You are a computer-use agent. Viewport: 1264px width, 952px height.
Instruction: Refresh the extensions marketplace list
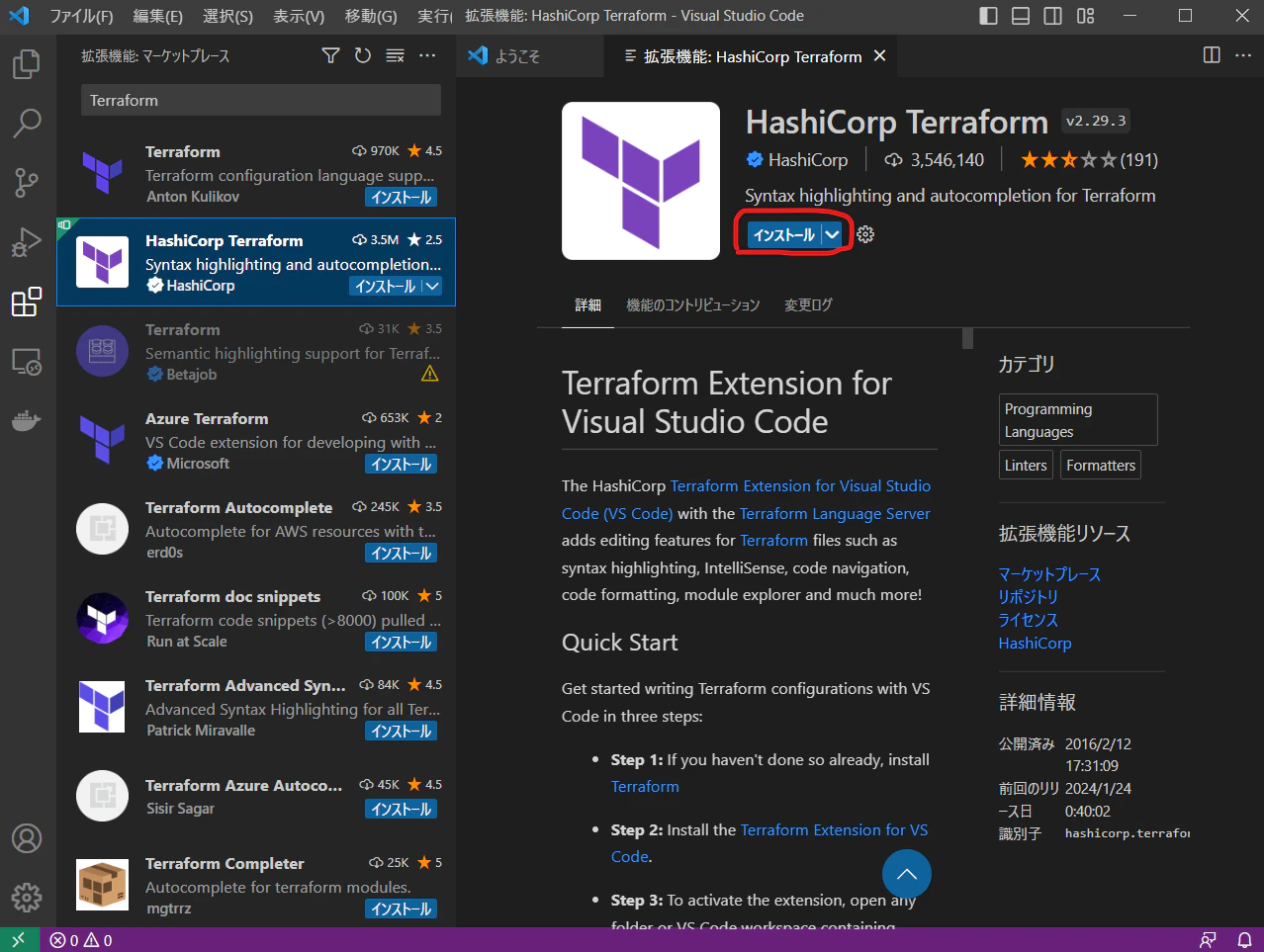point(363,55)
